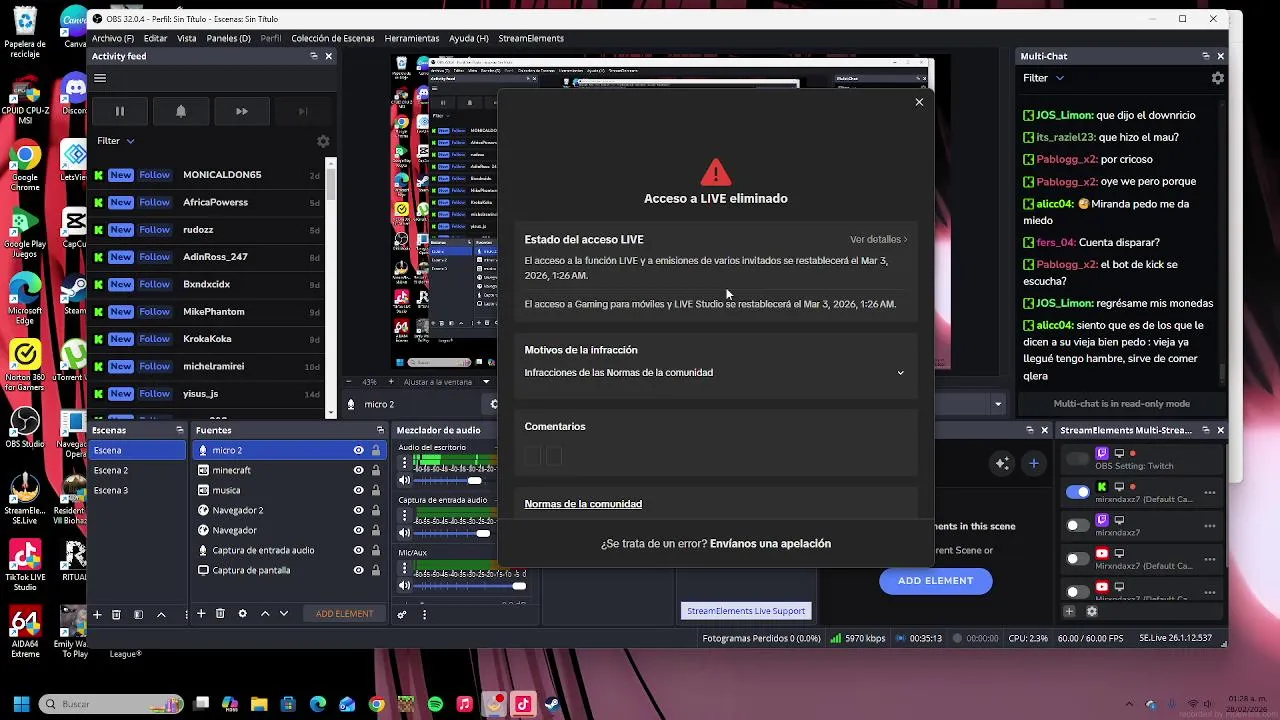Hide the musica source
Viewport: 1280px width, 720px height.
[358, 490]
